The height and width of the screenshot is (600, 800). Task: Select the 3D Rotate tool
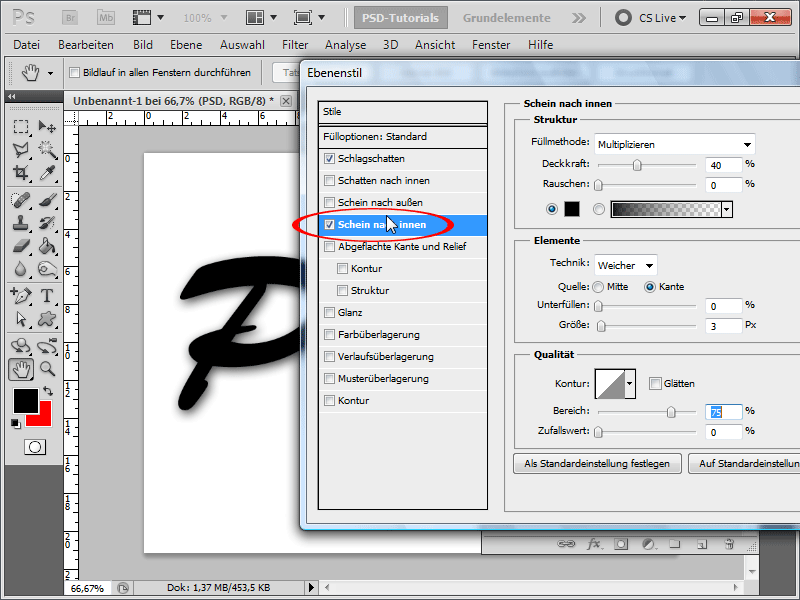pos(20,346)
